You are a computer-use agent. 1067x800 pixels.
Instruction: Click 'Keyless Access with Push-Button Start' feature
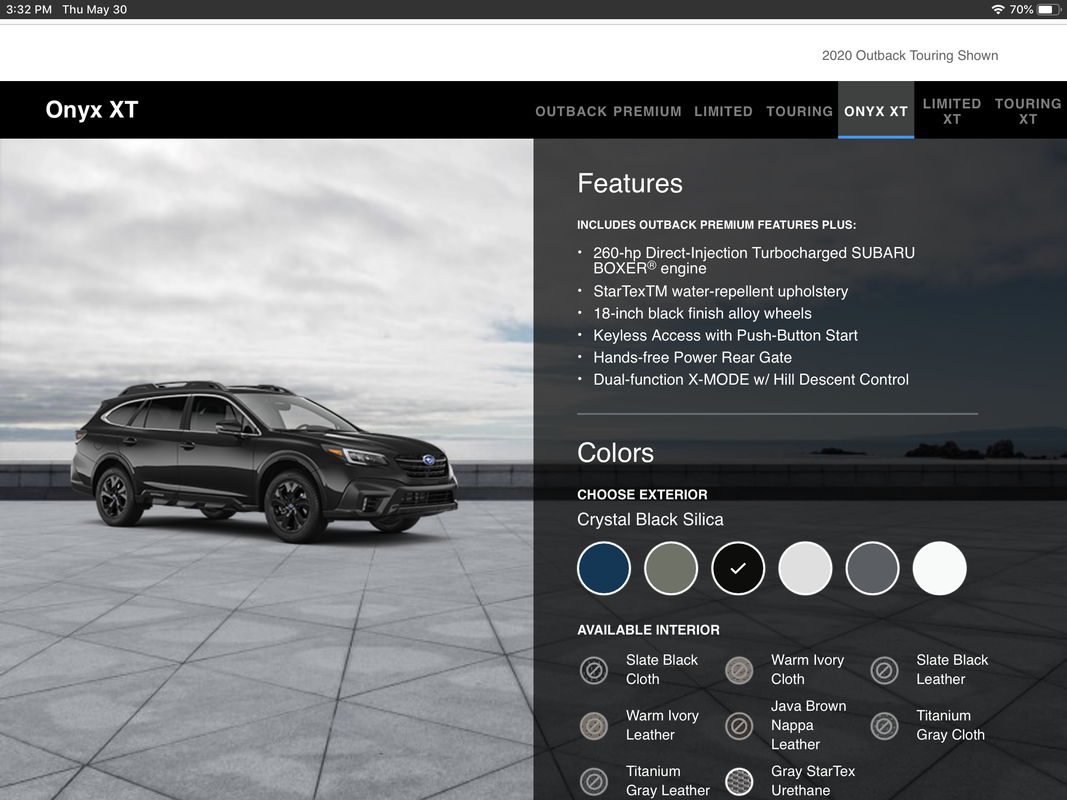pyautogui.click(x=725, y=335)
